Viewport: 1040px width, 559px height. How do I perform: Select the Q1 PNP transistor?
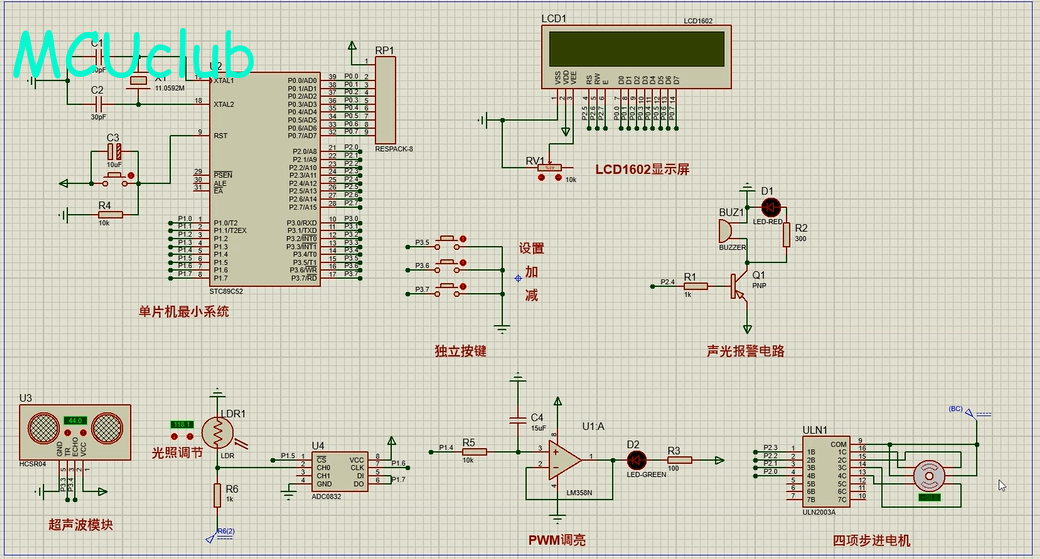click(740, 286)
